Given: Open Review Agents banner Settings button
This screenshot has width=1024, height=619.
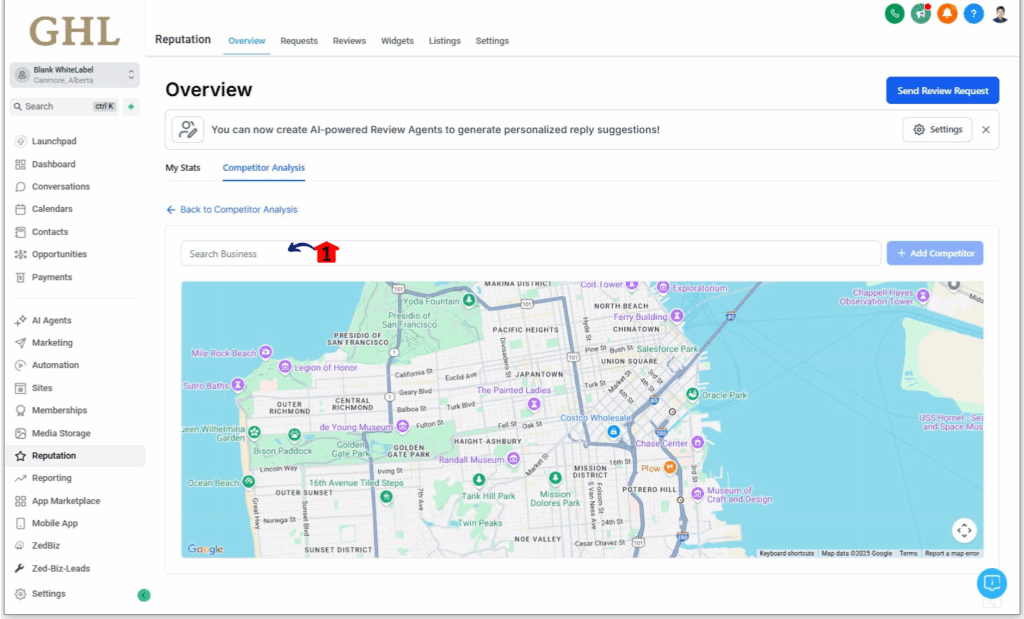Looking at the screenshot, I should [937, 129].
